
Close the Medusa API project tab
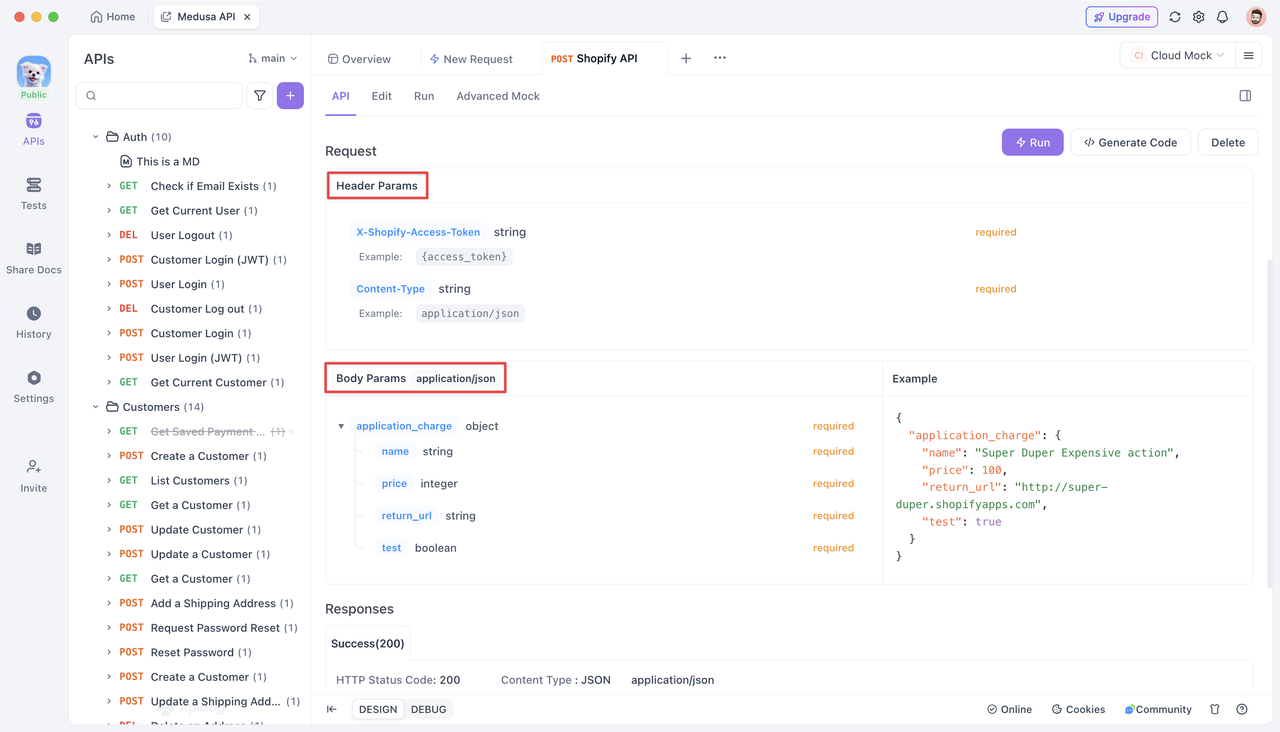[247, 17]
